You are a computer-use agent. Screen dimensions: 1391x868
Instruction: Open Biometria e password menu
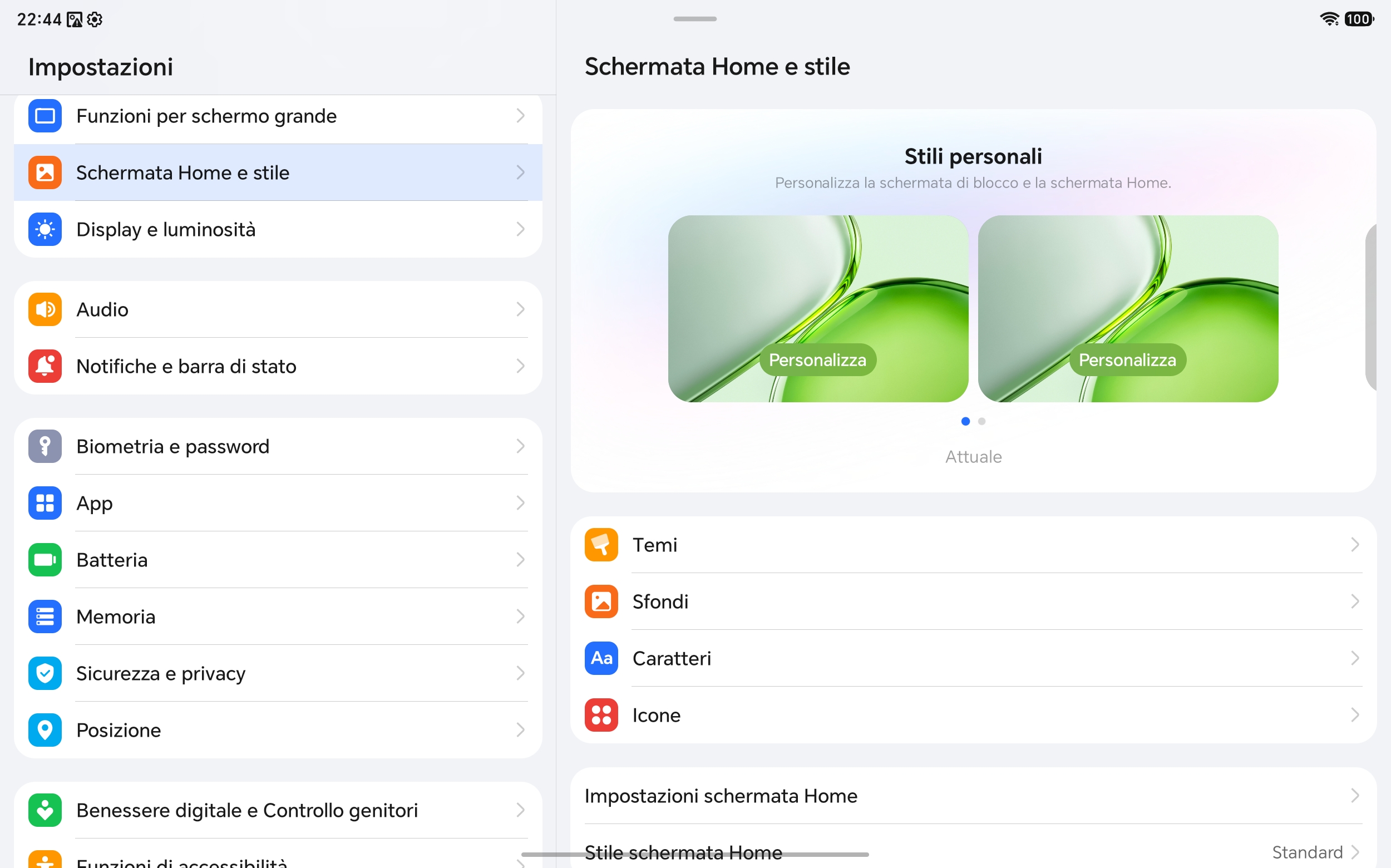(x=278, y=446)
